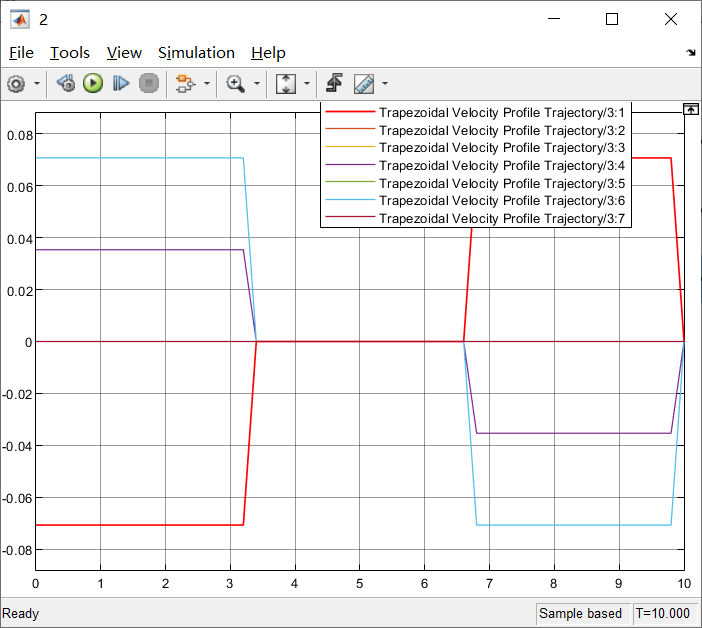Run the simulation with green play button
Image resolution: width=702 pixels, height=628 pixels.
click(x=93, y=84)
